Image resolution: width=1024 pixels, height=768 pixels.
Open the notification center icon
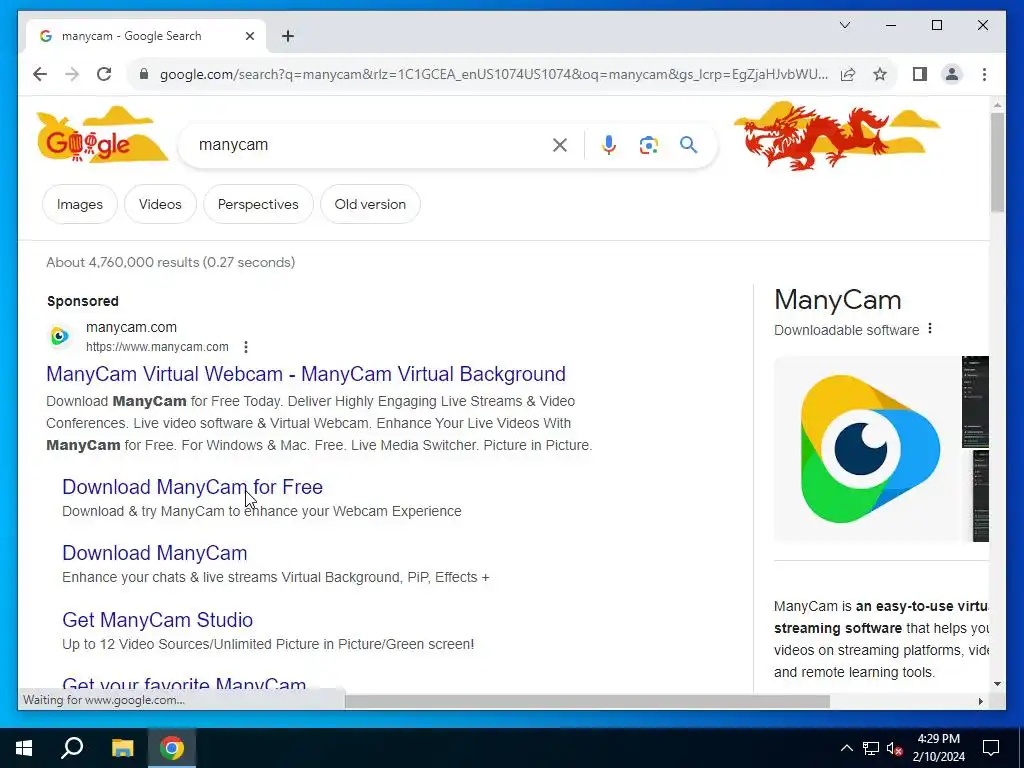point(991,748)
